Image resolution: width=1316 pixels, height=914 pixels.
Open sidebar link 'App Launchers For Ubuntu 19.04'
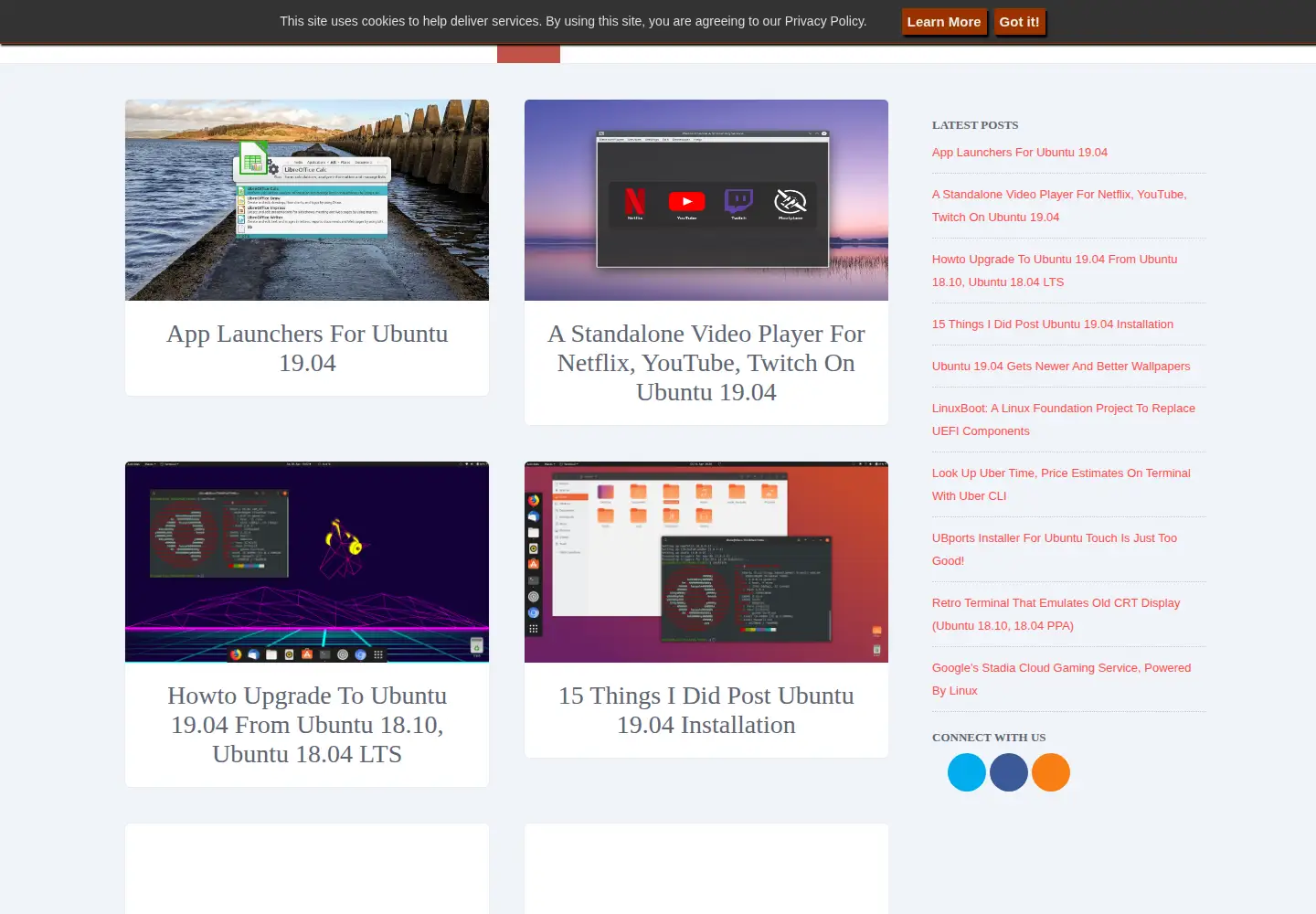tap(1020, 153)
